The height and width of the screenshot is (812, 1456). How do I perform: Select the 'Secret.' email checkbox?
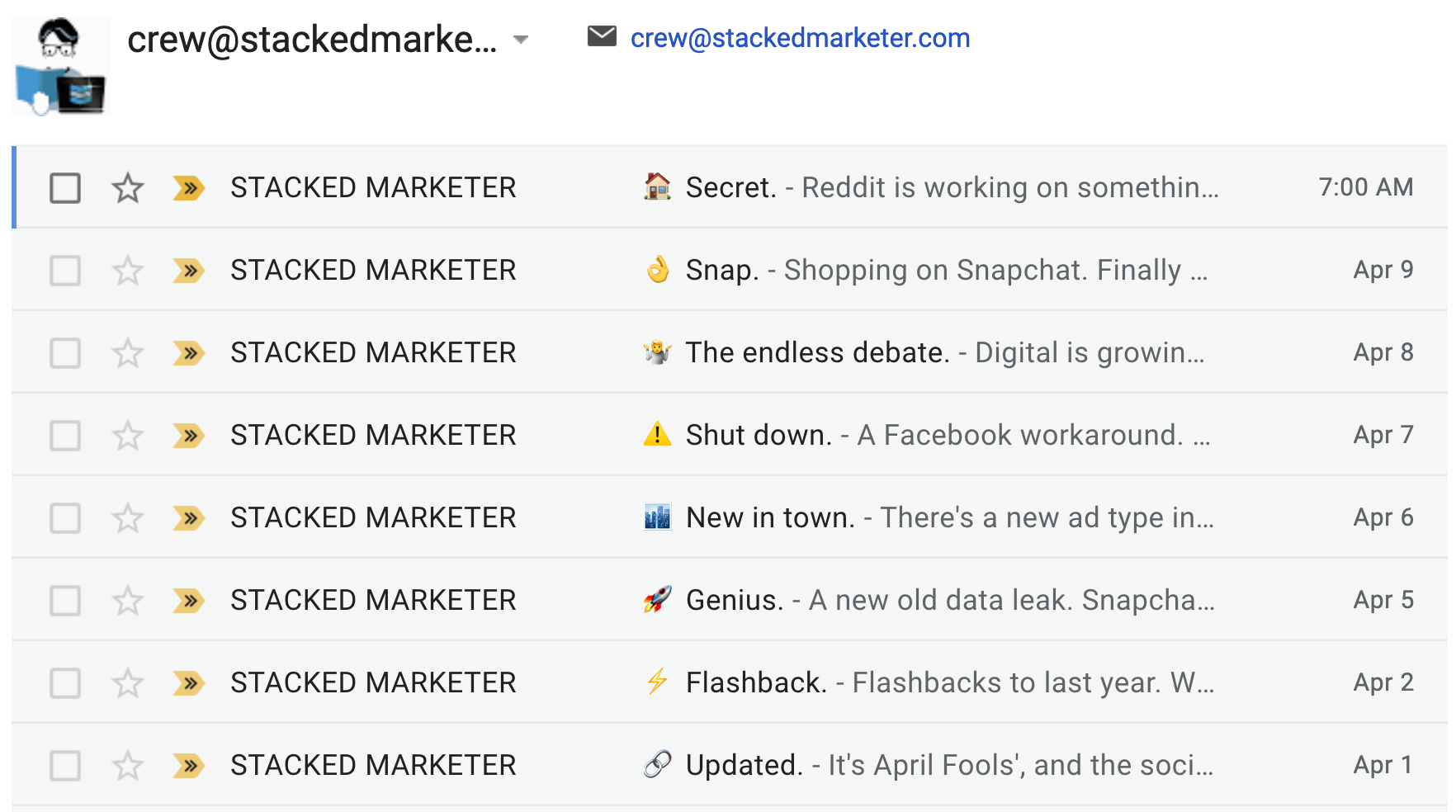[65, 188]
